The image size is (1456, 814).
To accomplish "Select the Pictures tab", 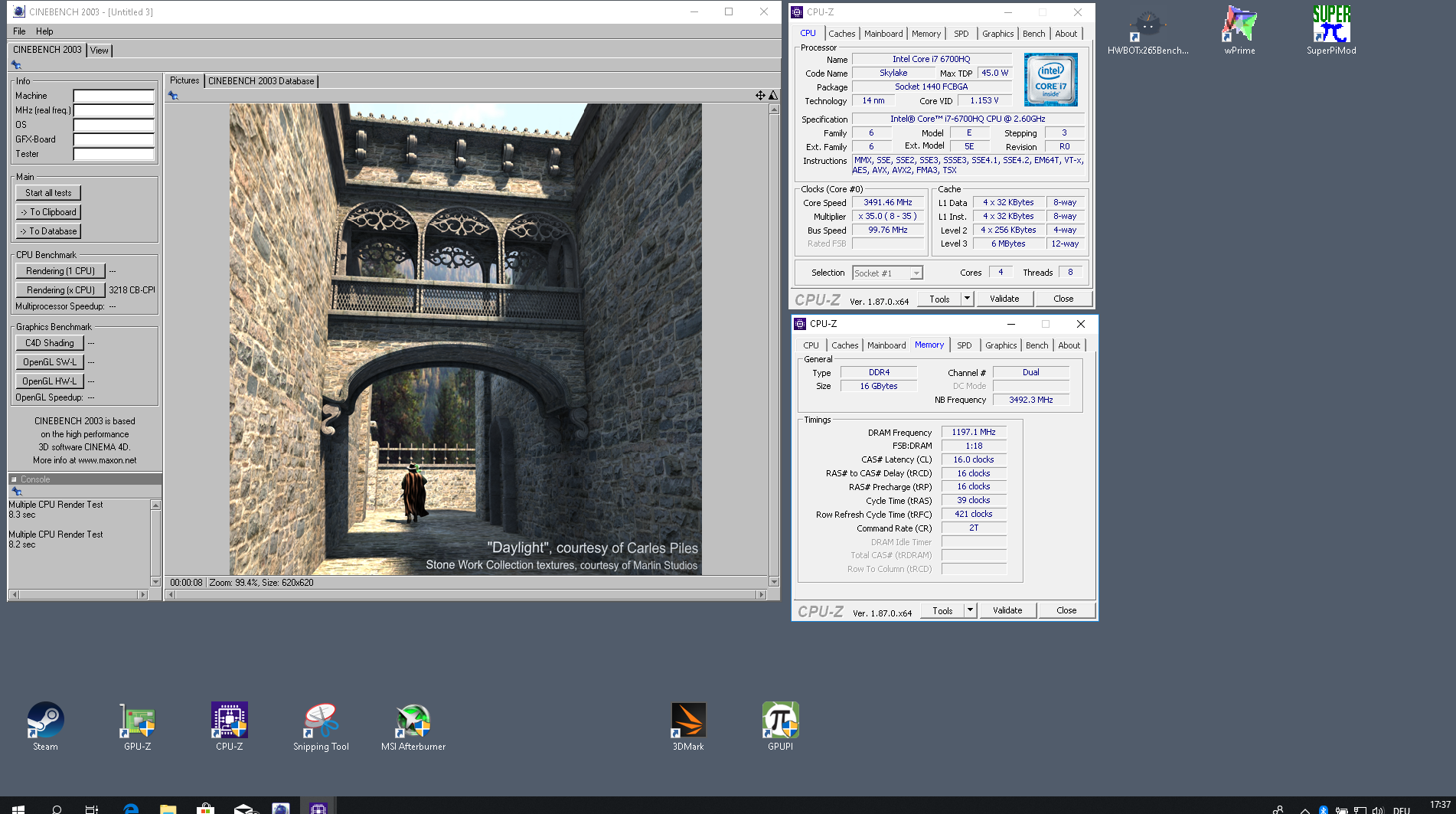I will coord(184,80).
